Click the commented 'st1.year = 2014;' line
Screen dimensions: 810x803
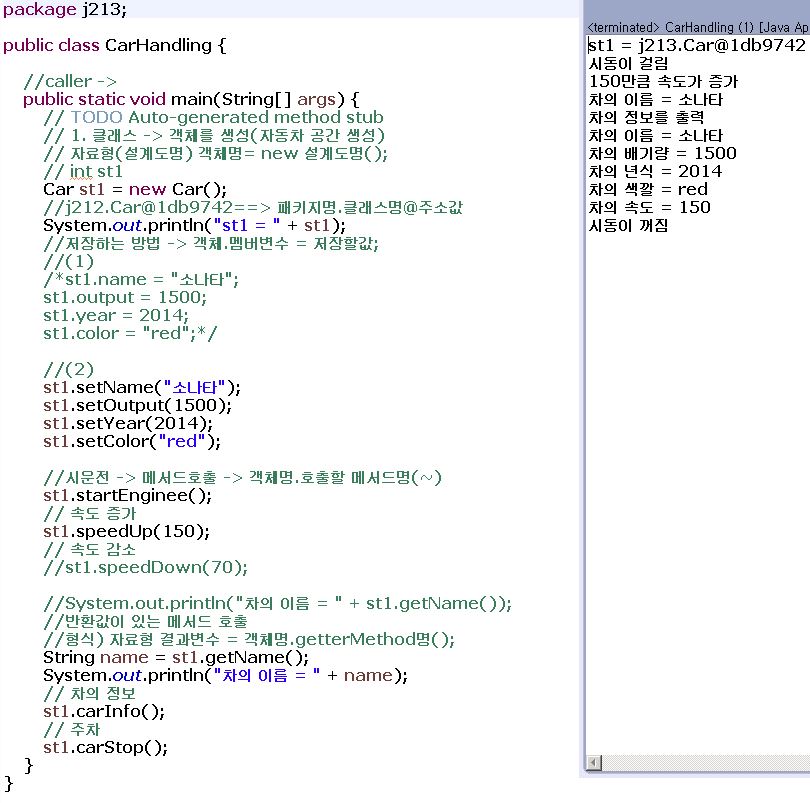point(116,316)
